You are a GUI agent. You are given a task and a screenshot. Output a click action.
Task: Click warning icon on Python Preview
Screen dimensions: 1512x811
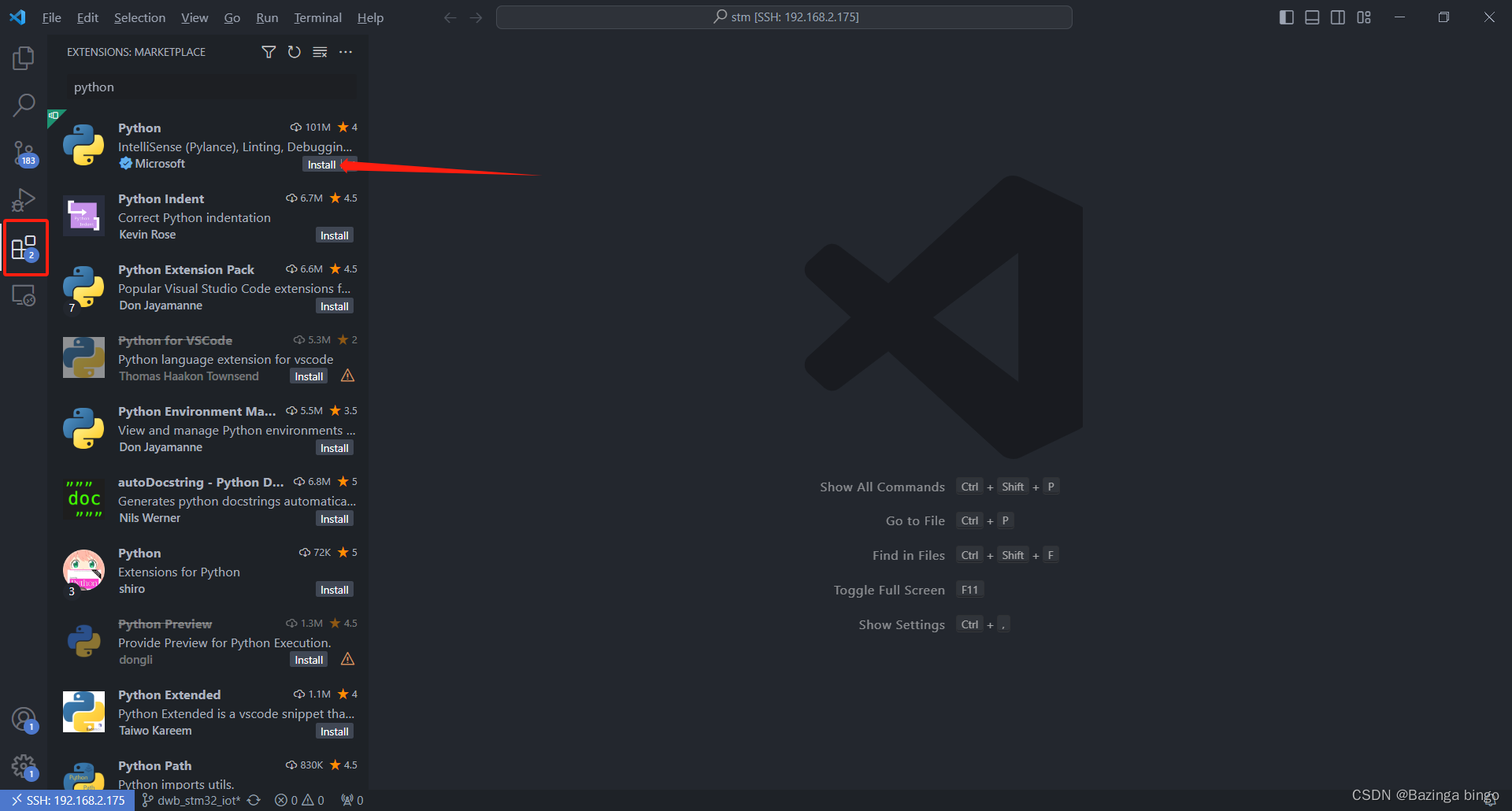[347, 659]
